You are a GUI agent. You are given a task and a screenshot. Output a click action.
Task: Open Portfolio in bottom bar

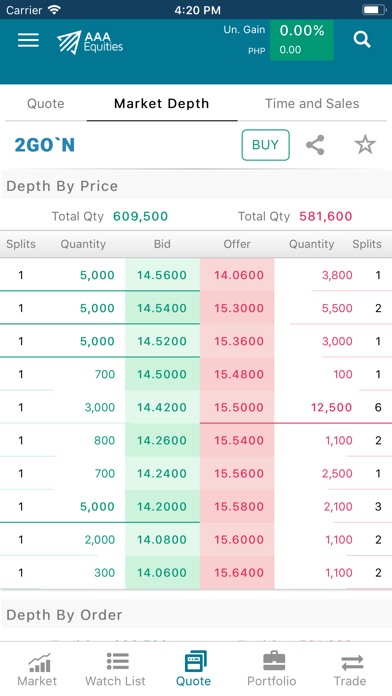click(272, 669)
